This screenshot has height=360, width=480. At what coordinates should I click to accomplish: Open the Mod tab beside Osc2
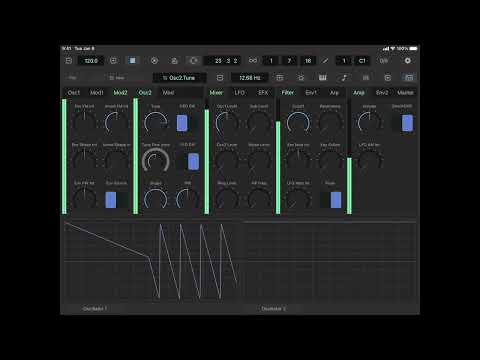pos(168,92)
